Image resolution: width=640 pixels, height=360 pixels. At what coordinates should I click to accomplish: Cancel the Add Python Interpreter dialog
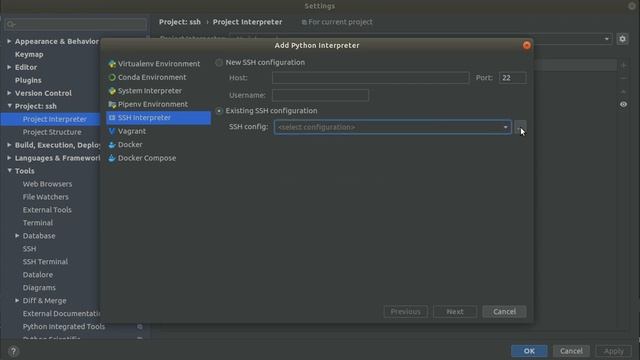(x=504, y=312)
